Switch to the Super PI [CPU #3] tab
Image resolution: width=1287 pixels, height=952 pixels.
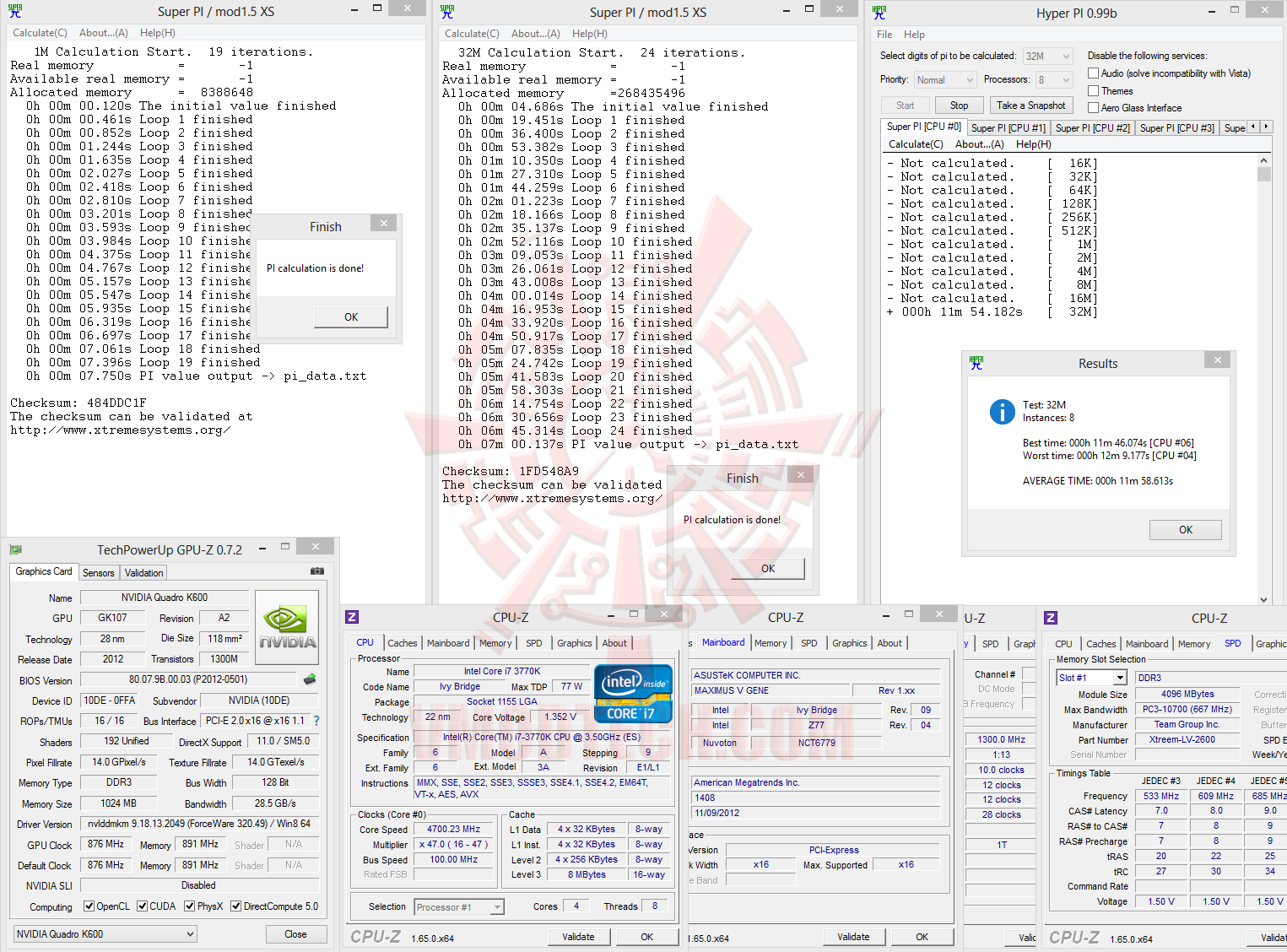[x=1177, y=128]
